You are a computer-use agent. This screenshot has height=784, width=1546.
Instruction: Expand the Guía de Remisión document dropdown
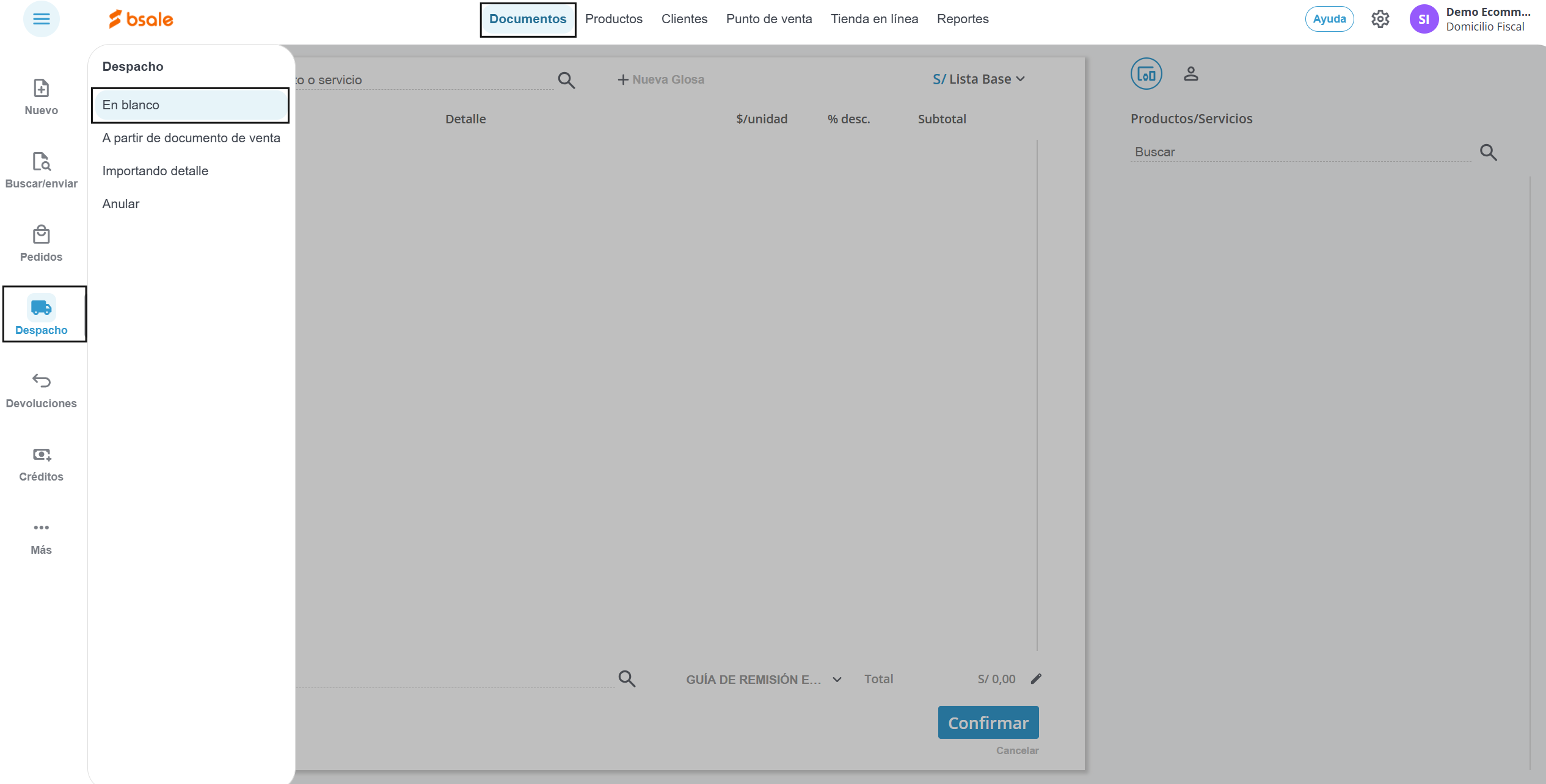click(764, 680)
